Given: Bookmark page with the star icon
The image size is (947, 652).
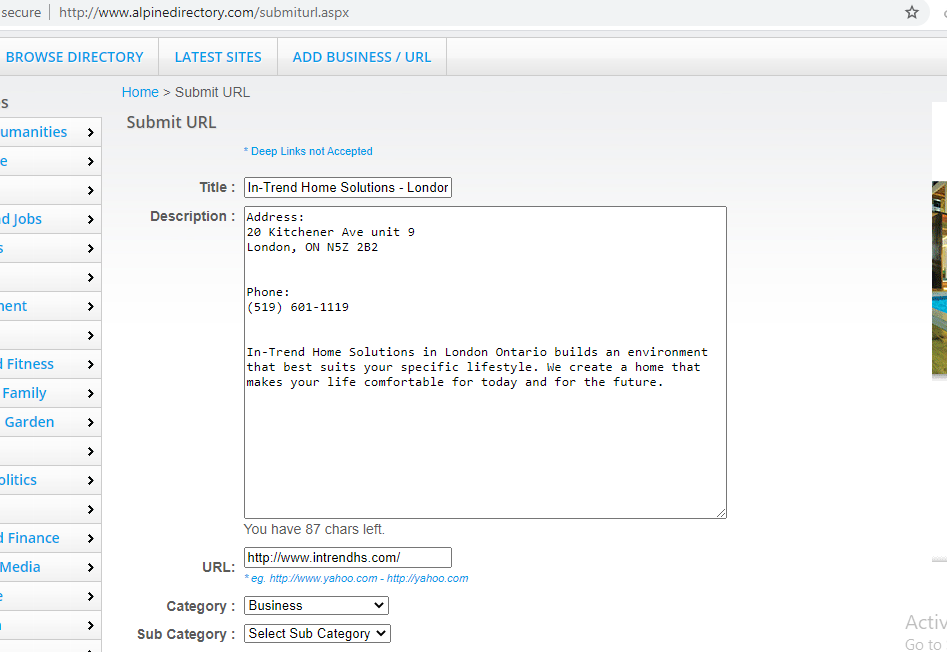Looking at the screenshot, I should [911, 12].
